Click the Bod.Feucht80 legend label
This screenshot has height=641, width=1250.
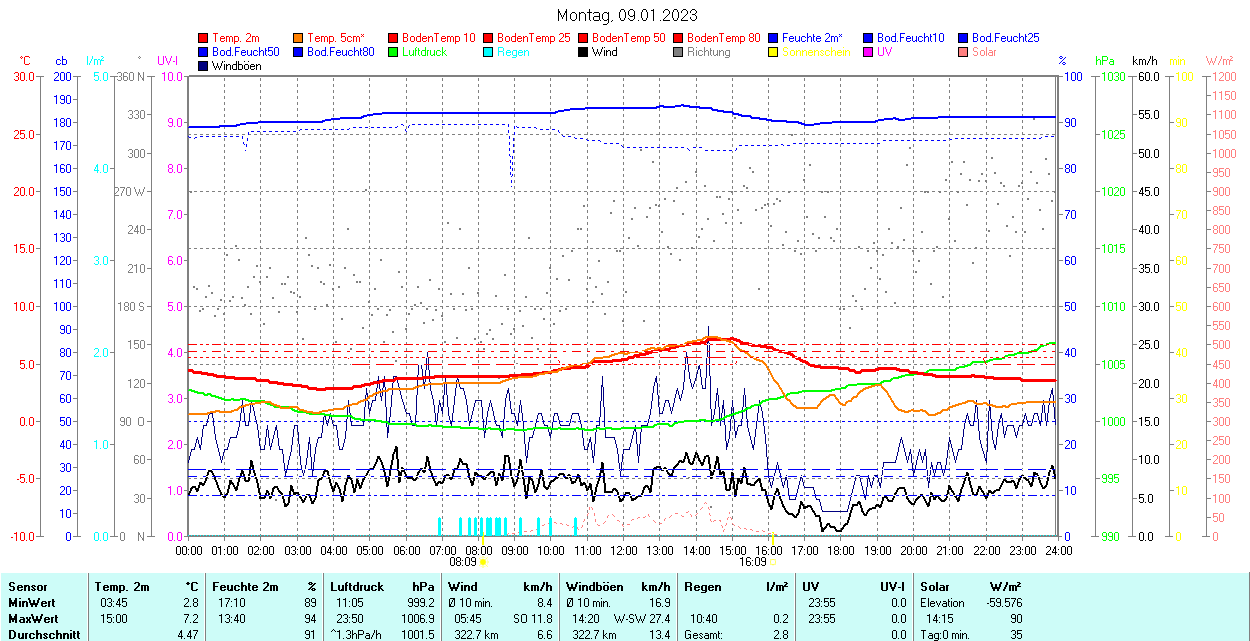(x=340, y=52)
